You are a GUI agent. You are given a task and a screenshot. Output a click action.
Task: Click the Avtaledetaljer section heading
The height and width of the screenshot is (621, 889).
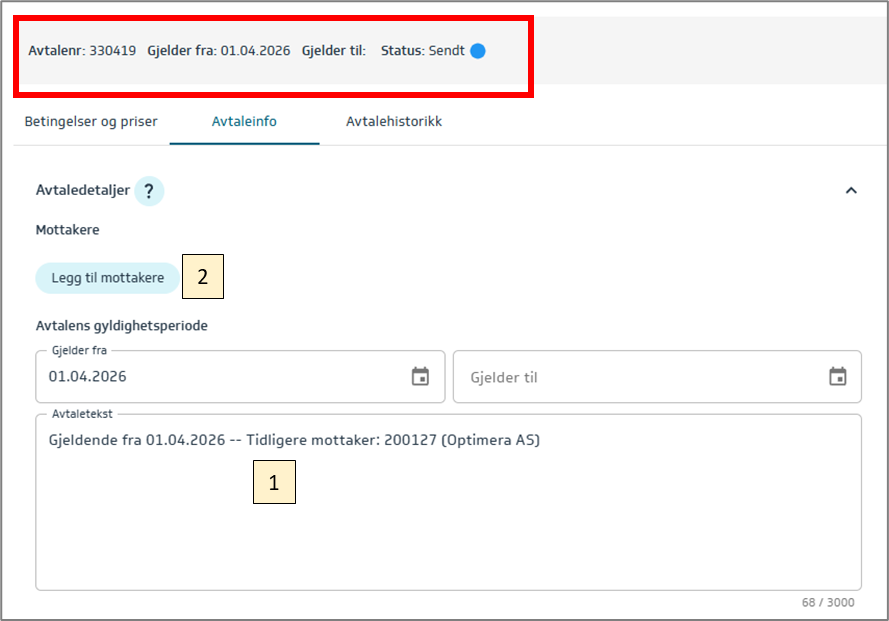coord(82,191)
